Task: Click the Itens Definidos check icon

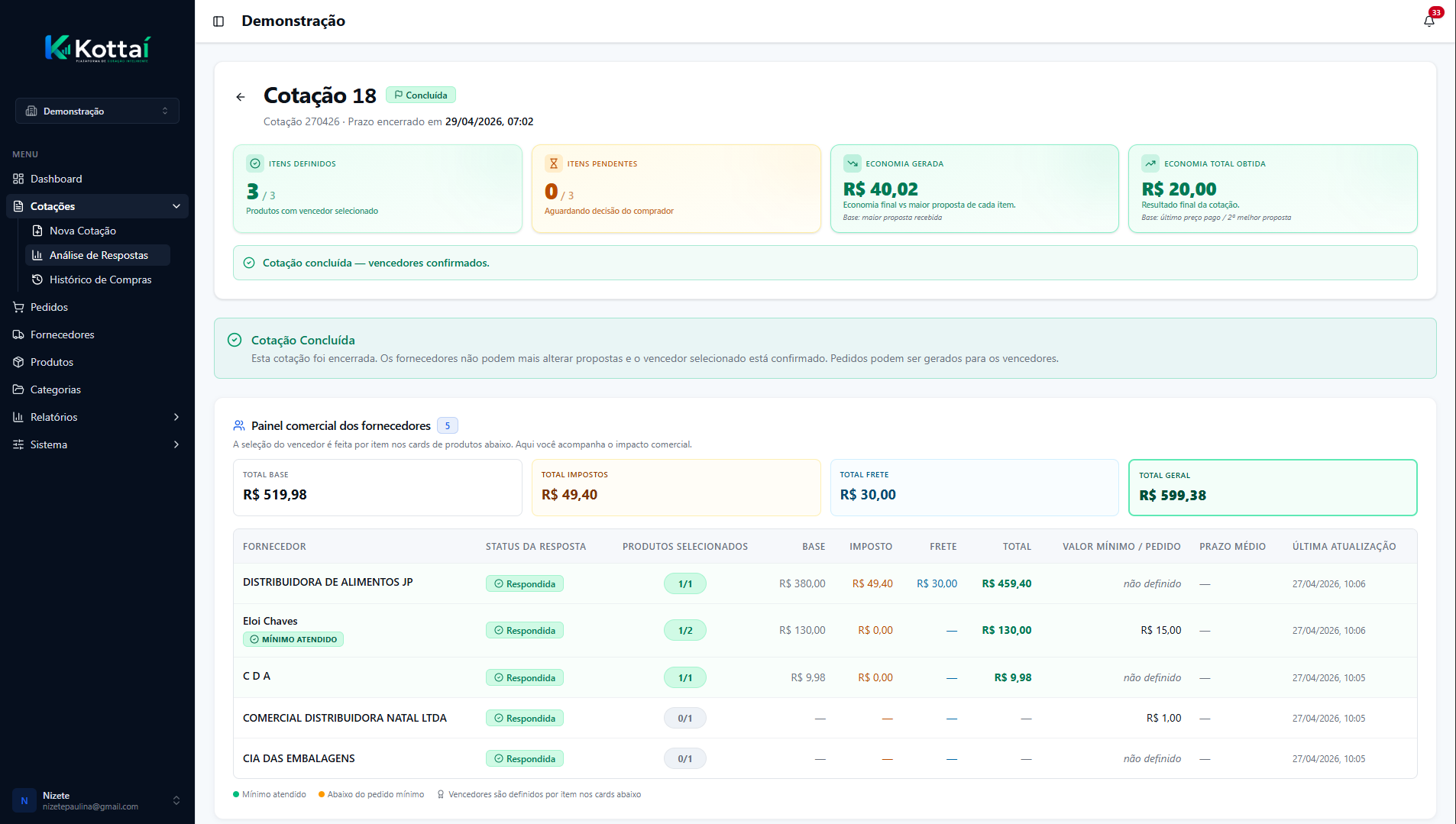Action: 255,163
